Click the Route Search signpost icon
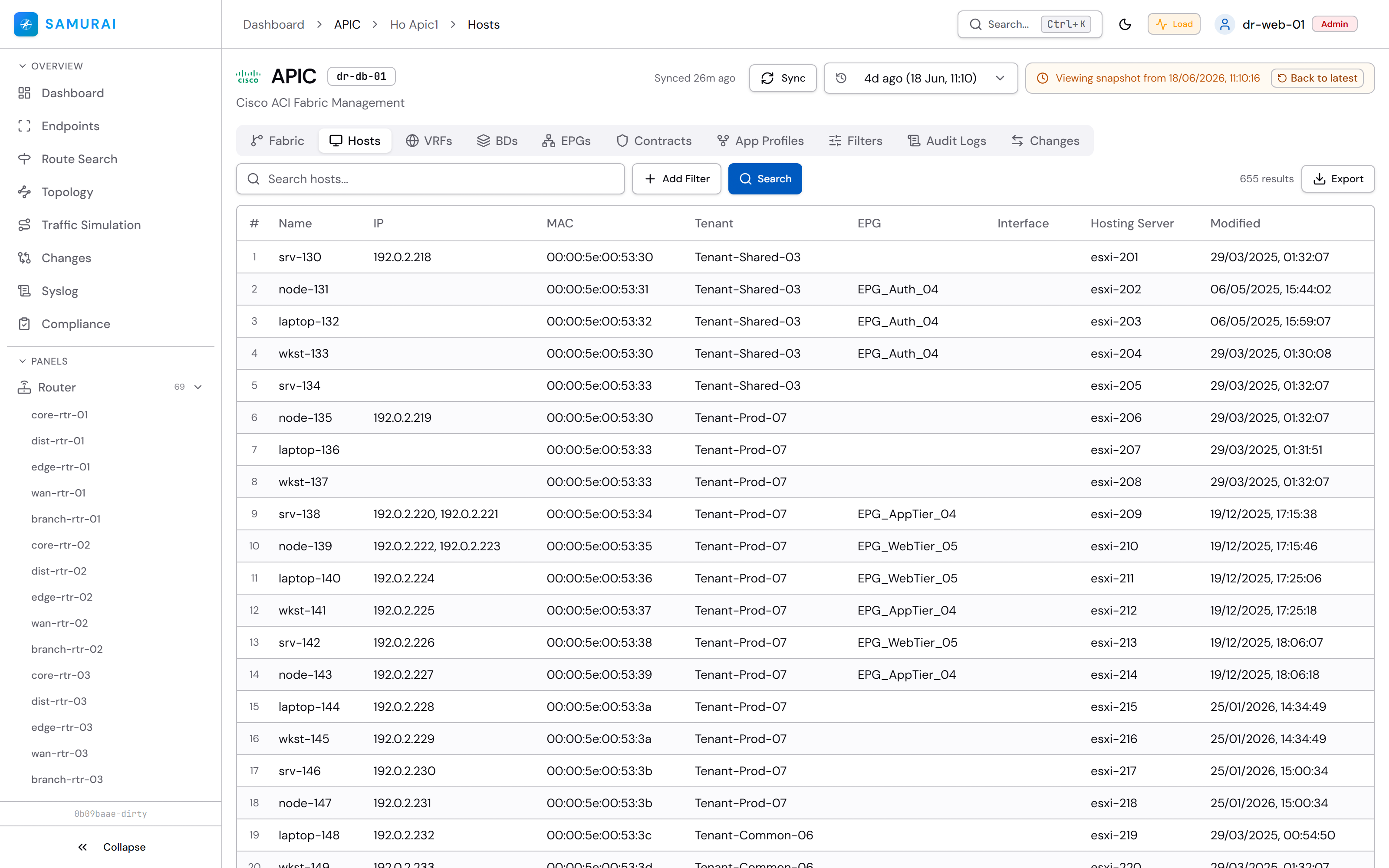 (24, 159)
